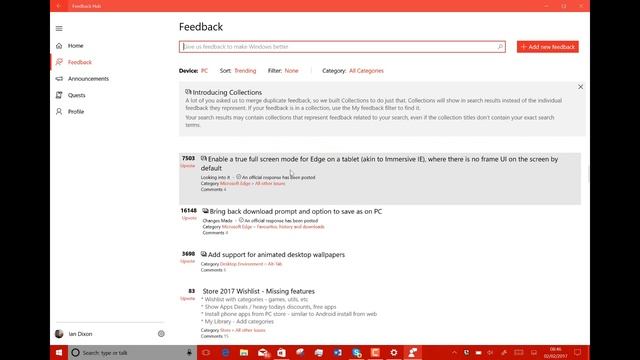640x360 pixels.
Task: Upvote the animated desktop wallpapers feedback
Action: [188, 261]
